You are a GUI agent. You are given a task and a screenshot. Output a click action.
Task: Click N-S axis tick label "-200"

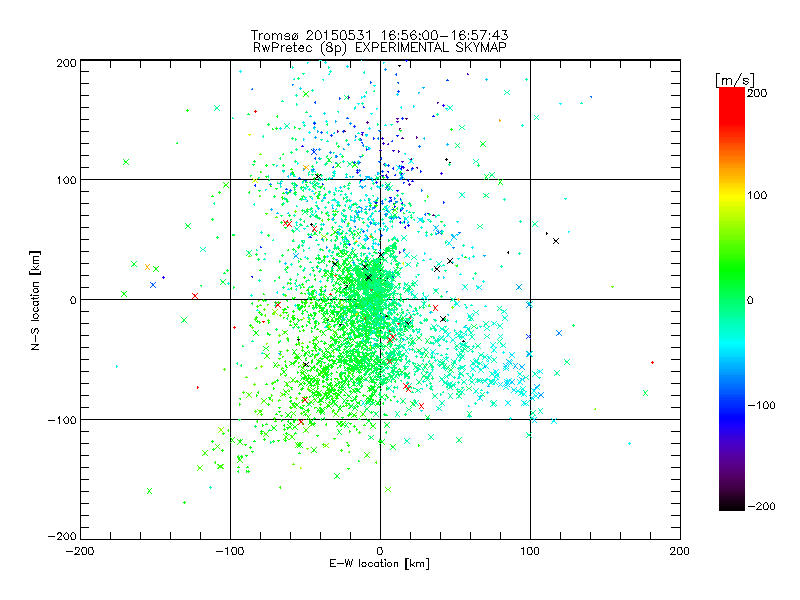62,536
